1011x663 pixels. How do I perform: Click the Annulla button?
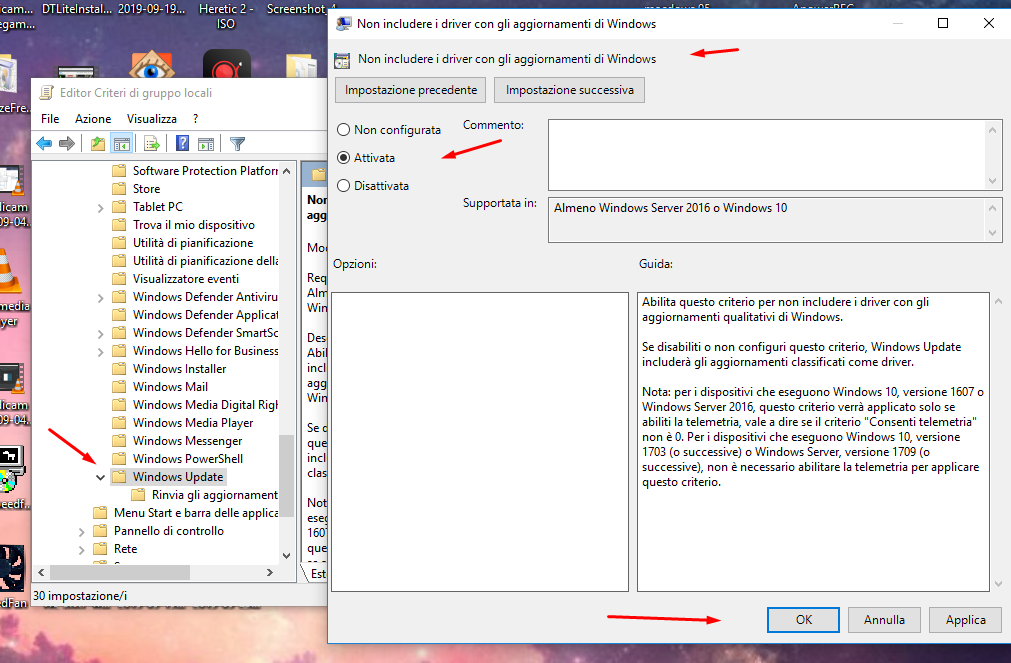[884, 620]
